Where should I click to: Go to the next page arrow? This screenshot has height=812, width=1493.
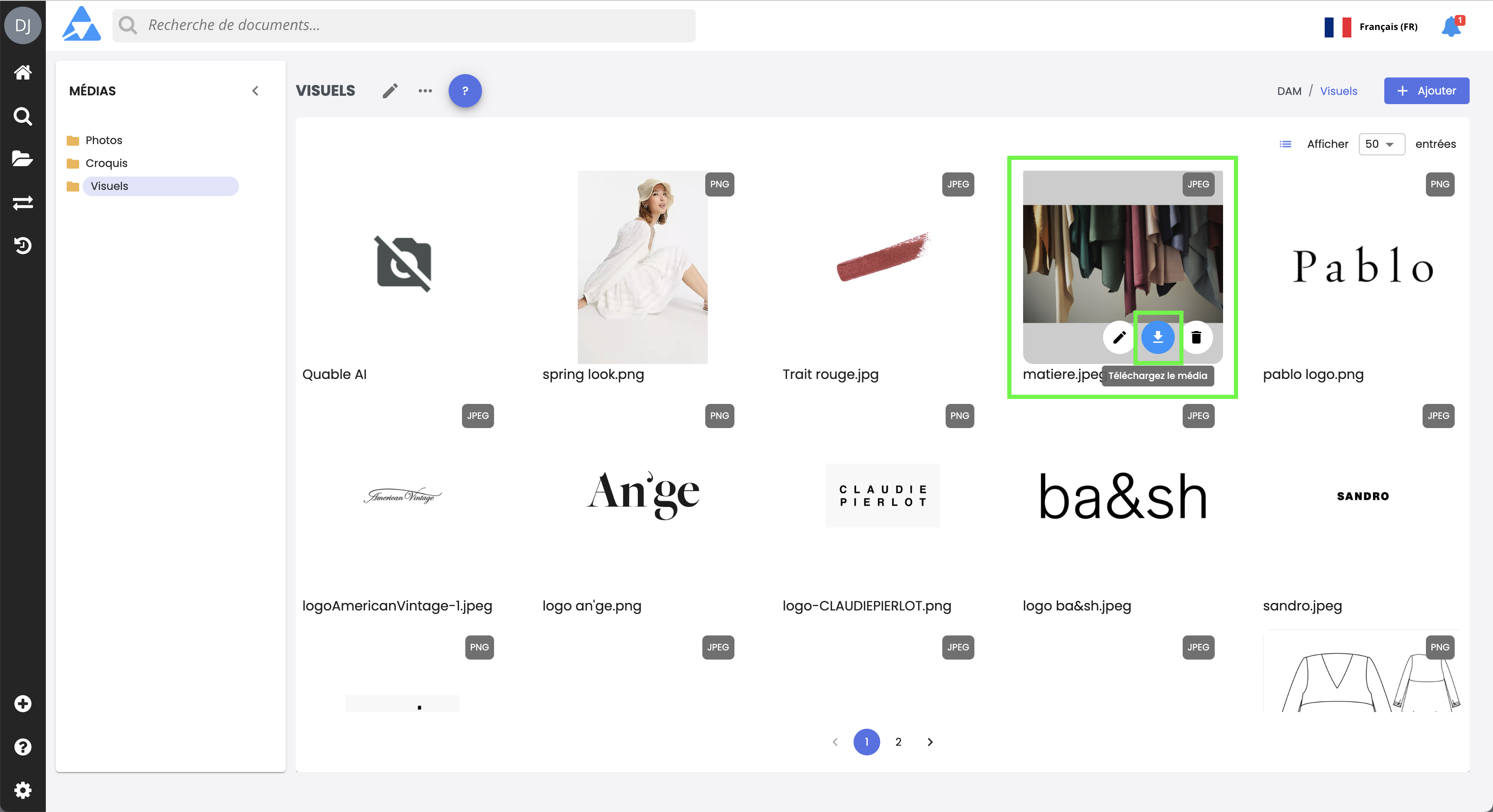point(930,742)
